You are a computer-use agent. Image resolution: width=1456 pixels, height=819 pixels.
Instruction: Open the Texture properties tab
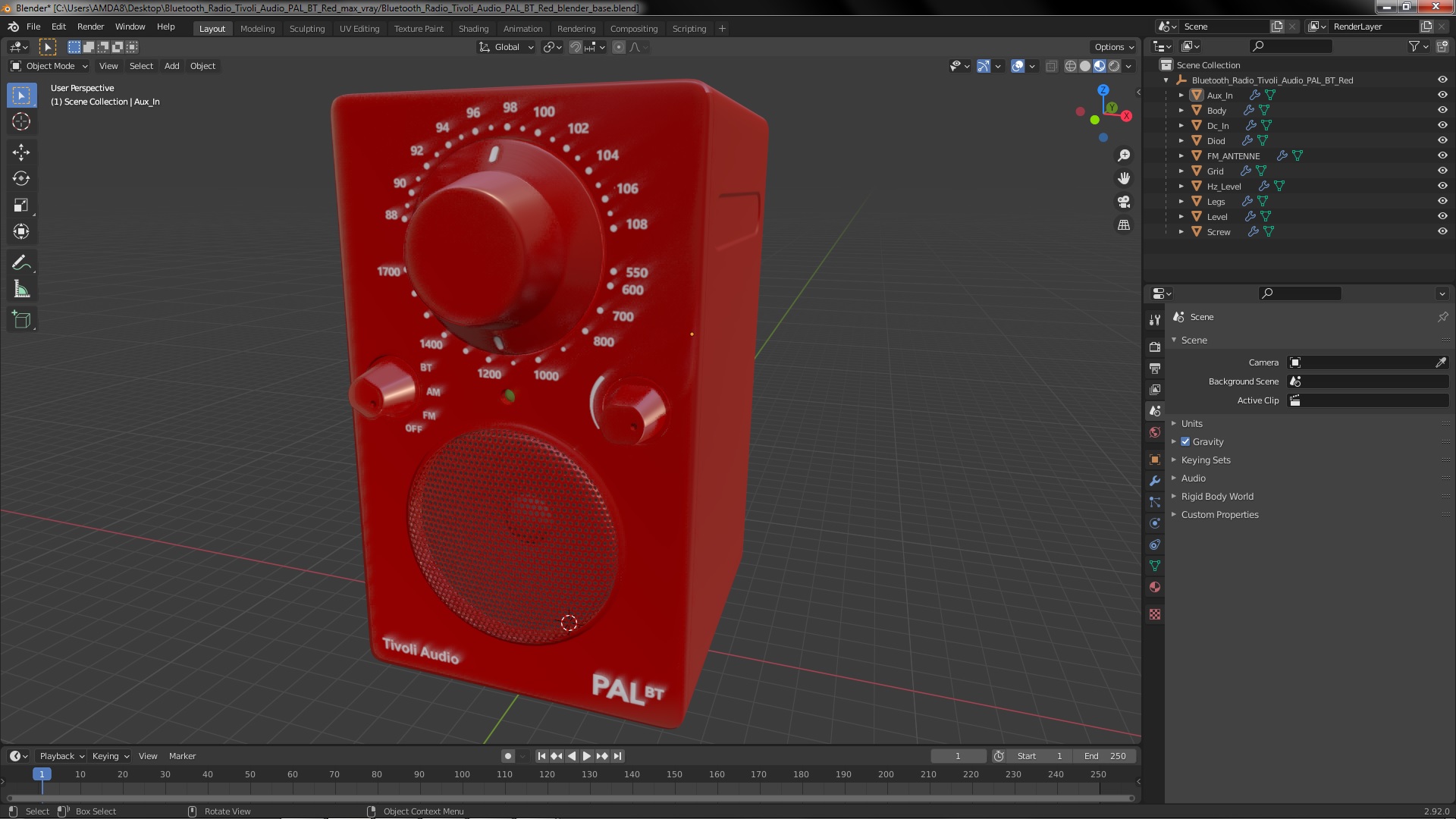[x=1154, y=614]
